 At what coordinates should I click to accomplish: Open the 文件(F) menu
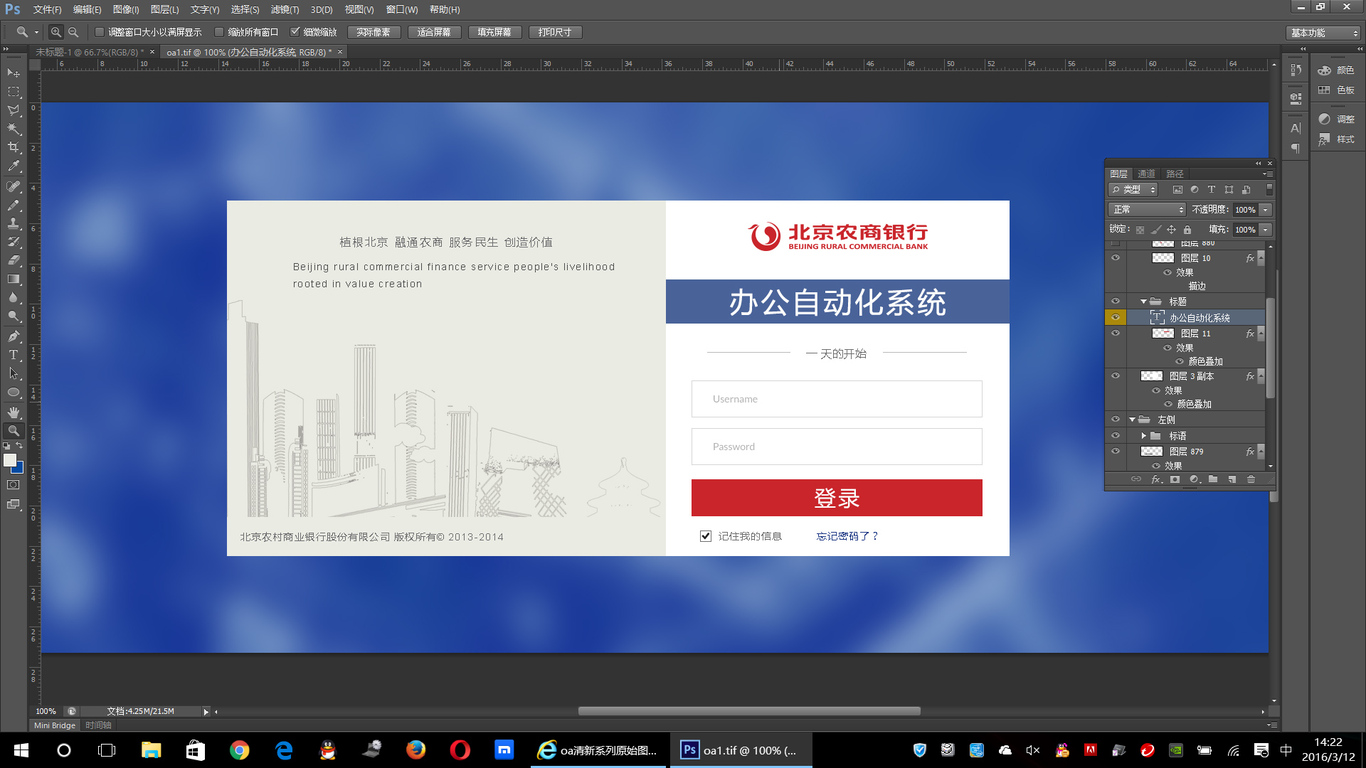point(47,9)
